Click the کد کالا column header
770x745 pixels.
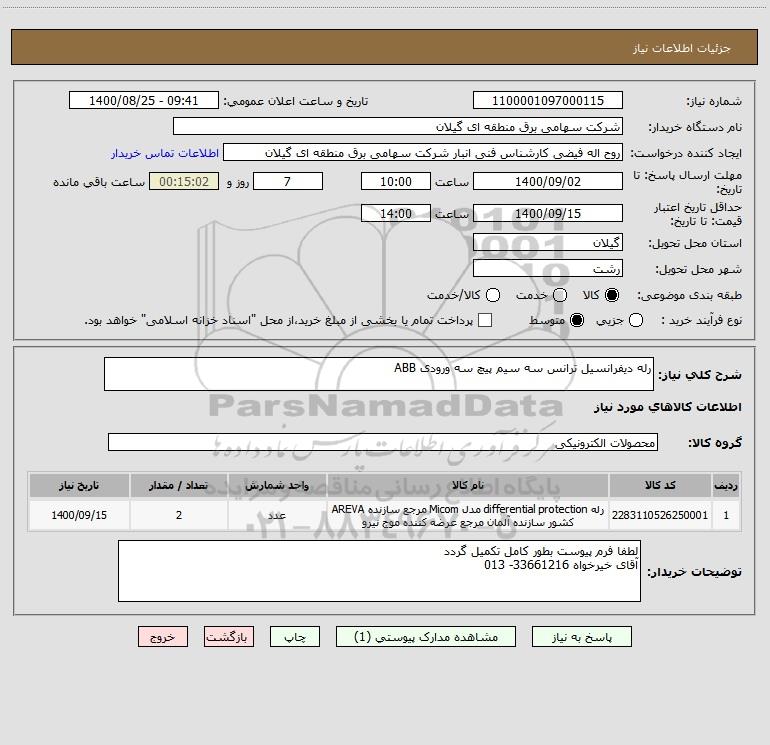tap(660, 485)
